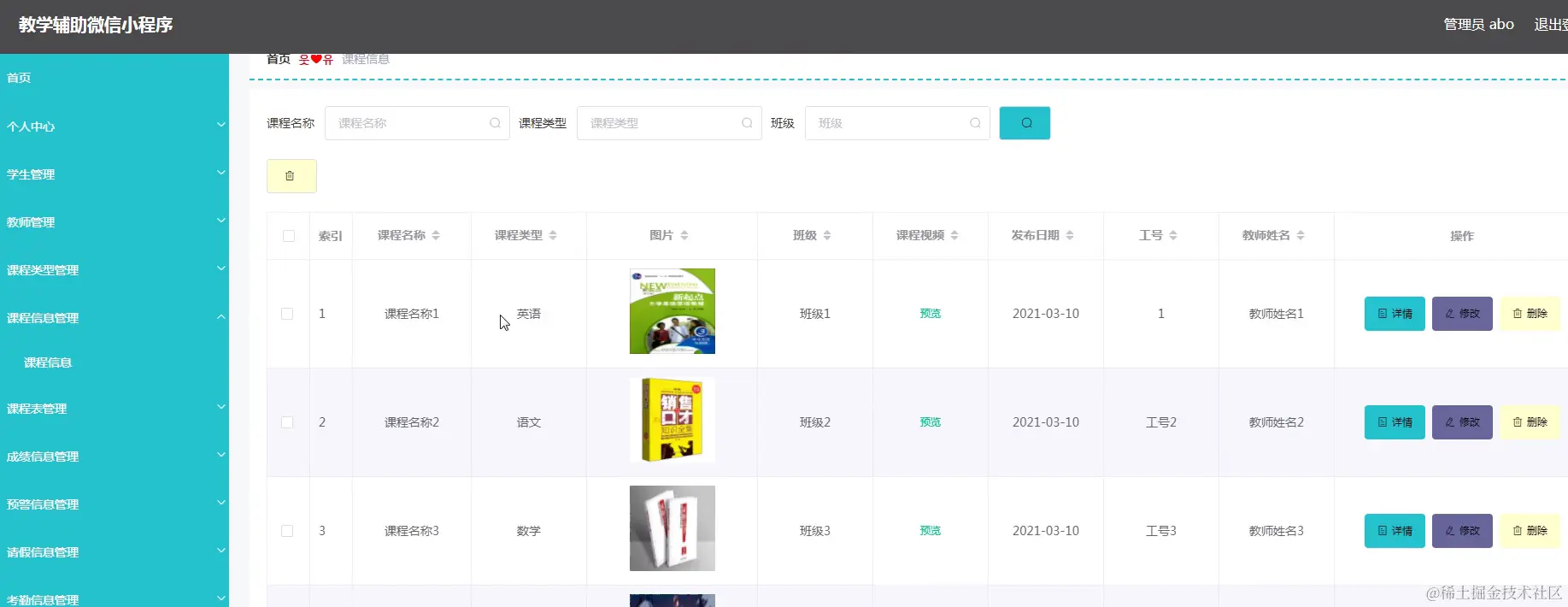
Task: Expand 个人中心 sidebar menu
Action: coord(115,126)
